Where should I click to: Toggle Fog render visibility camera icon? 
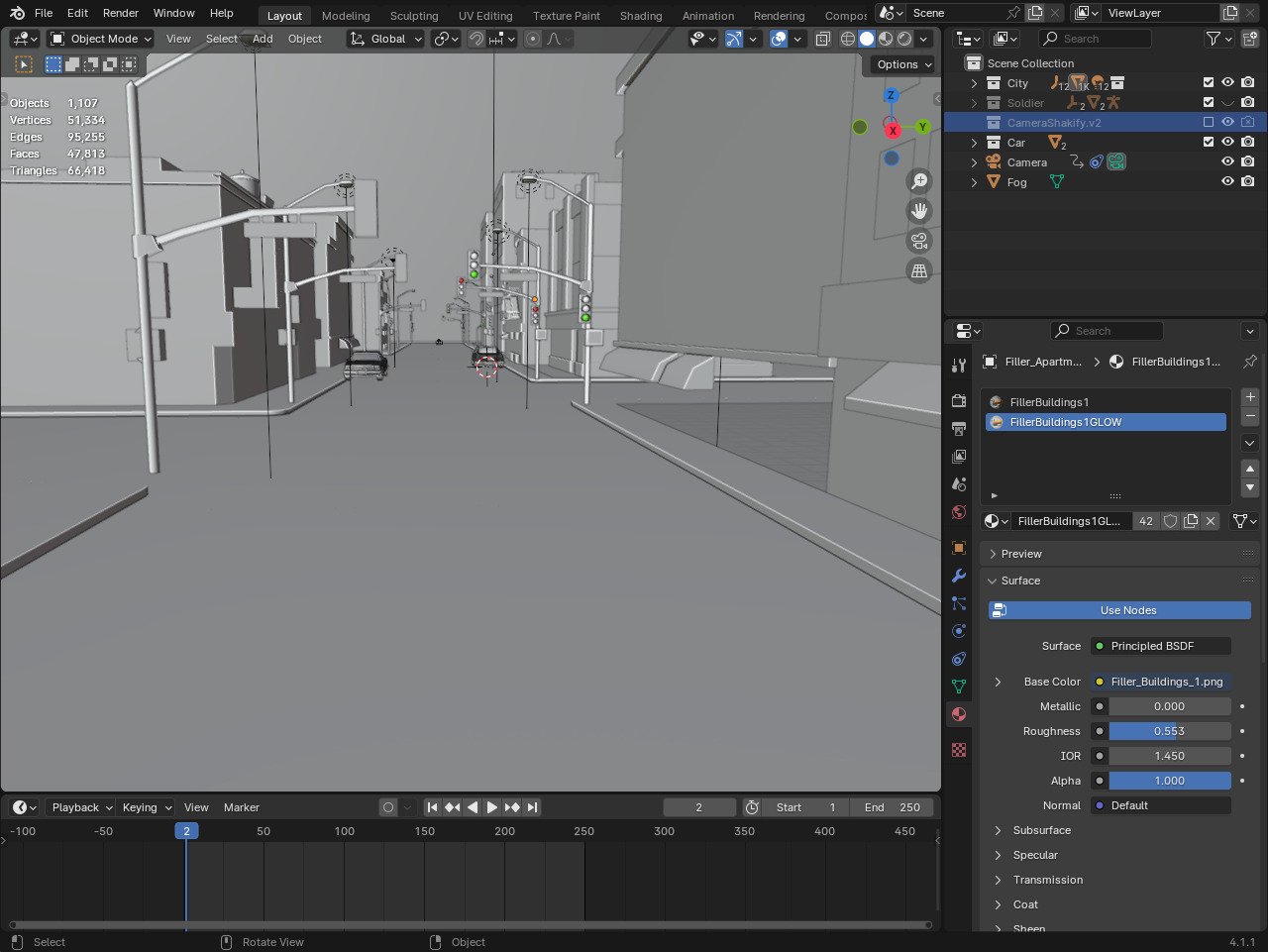point(1247,182)
